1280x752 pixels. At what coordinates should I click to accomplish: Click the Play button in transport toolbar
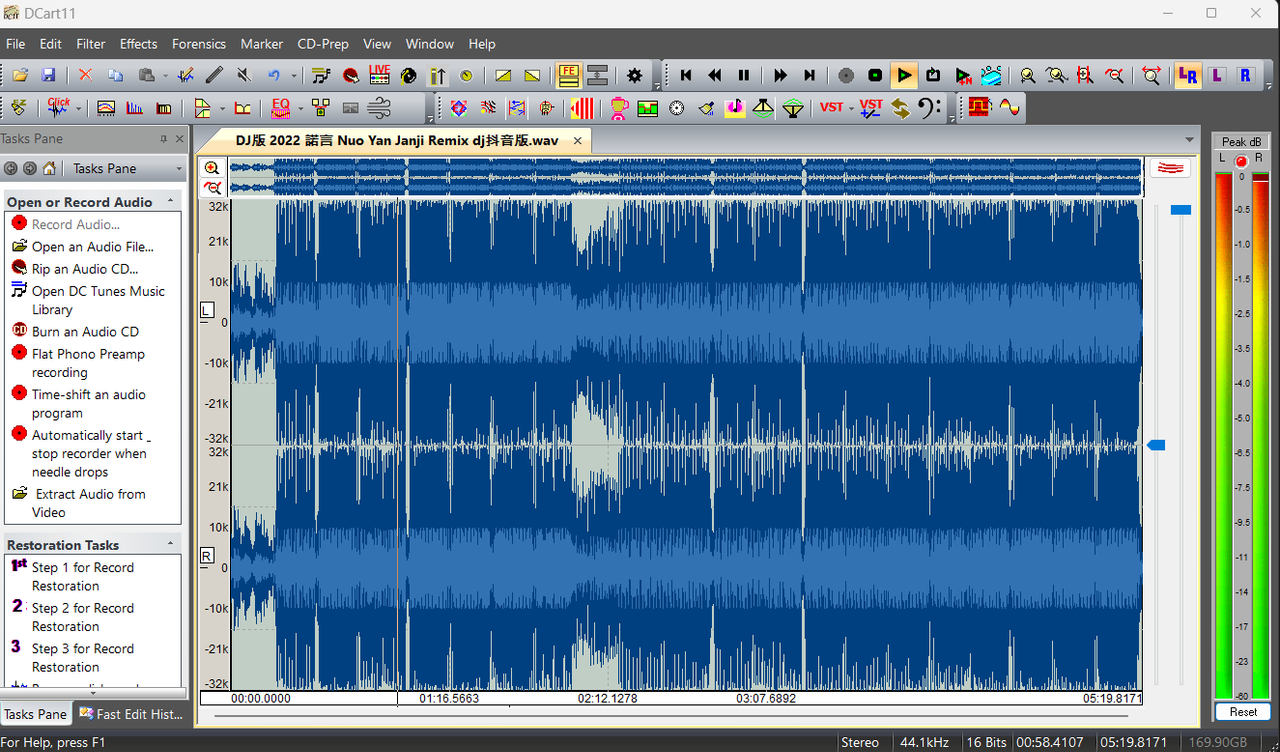click(x=904, y=75)
